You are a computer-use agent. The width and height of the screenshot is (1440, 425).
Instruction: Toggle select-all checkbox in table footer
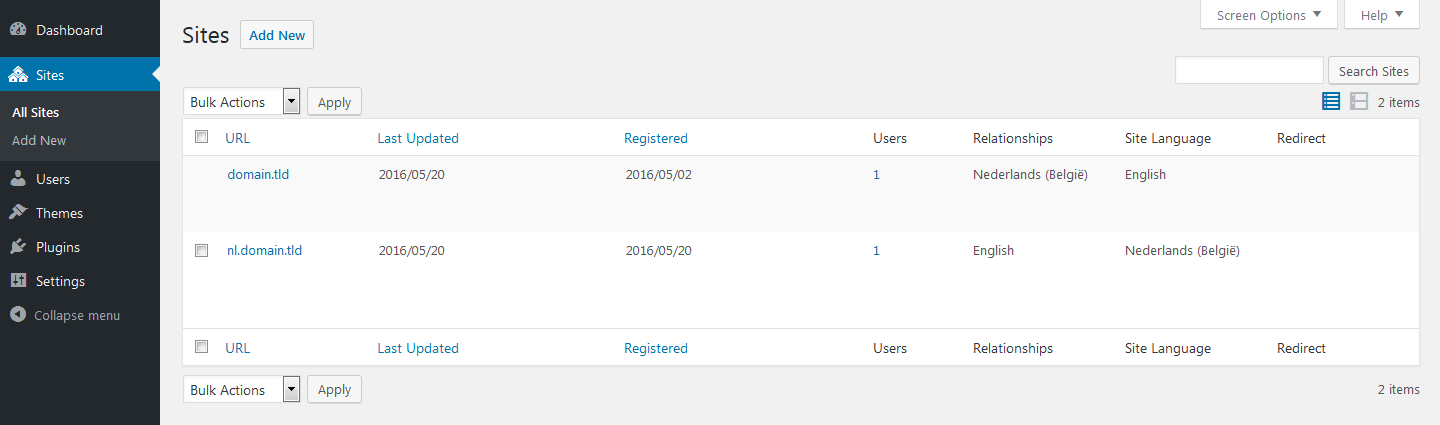click(201, 347)
